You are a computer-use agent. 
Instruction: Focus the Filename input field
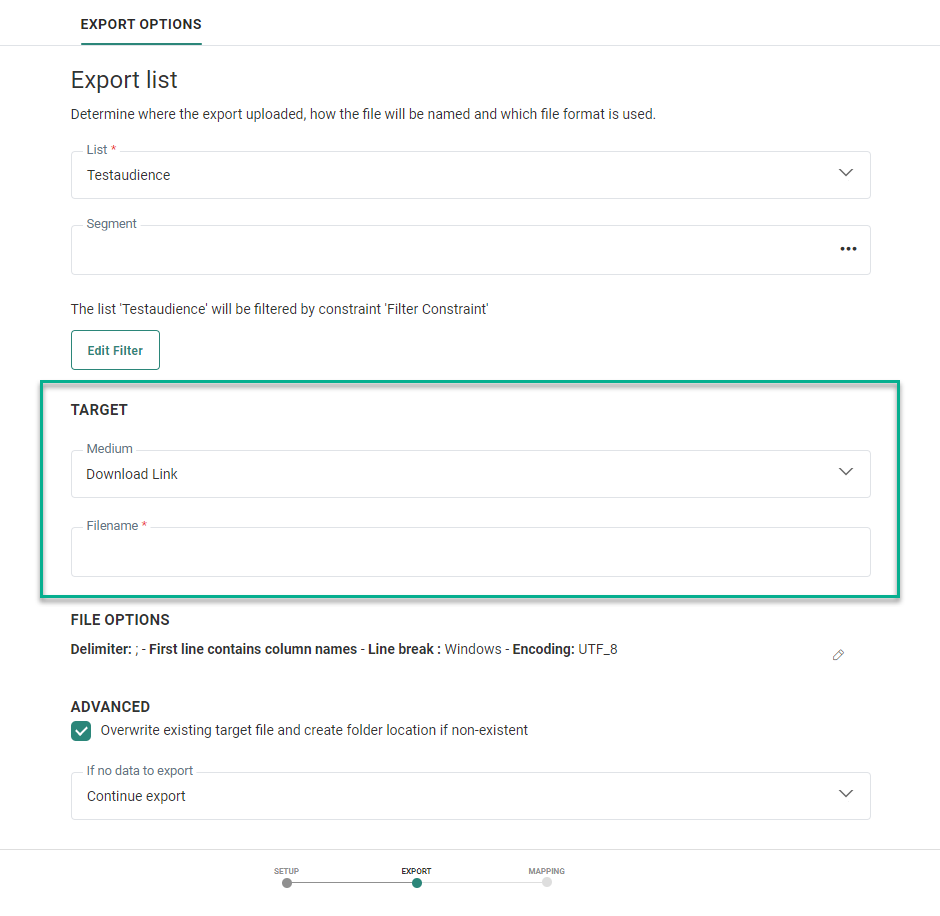(x=470, y=553)
